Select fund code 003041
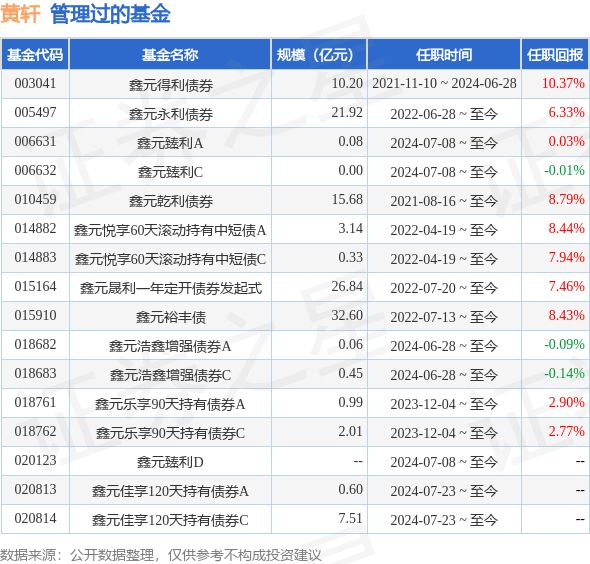 coord(35,83)
